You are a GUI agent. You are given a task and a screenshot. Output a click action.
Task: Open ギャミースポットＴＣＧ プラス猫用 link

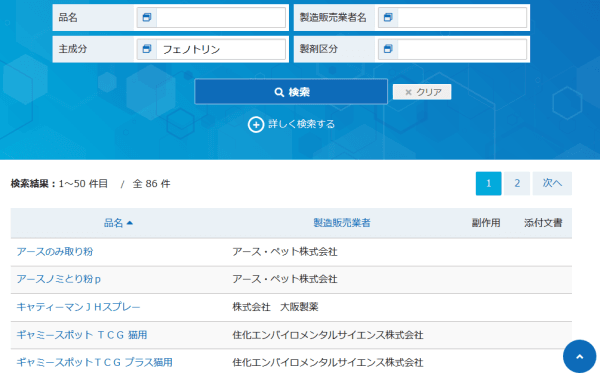[95, 362]
